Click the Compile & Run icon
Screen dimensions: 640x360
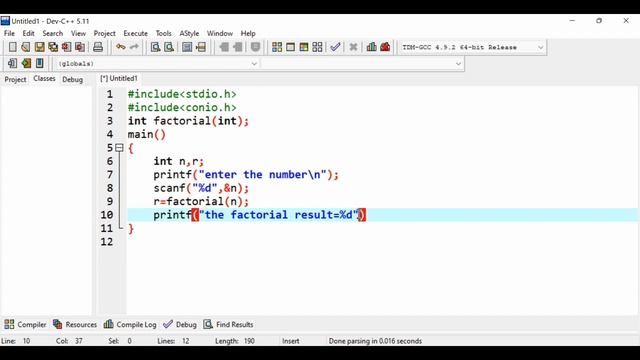tap(304, 47)
